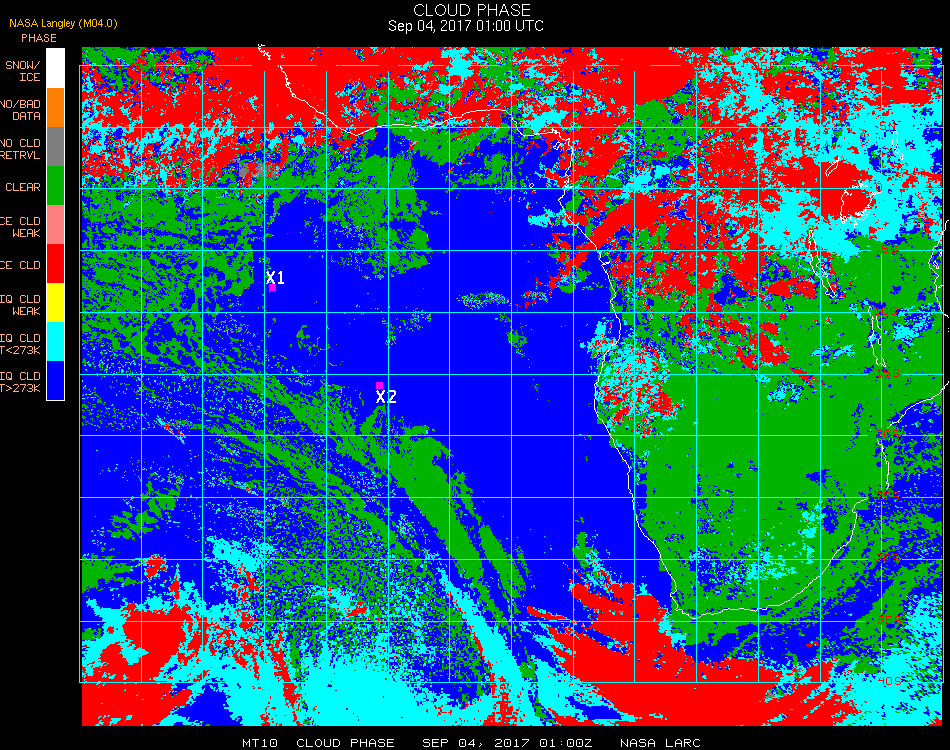
Task: Click the CLOUD PHASE title
Action: click(x=472, y=10)
